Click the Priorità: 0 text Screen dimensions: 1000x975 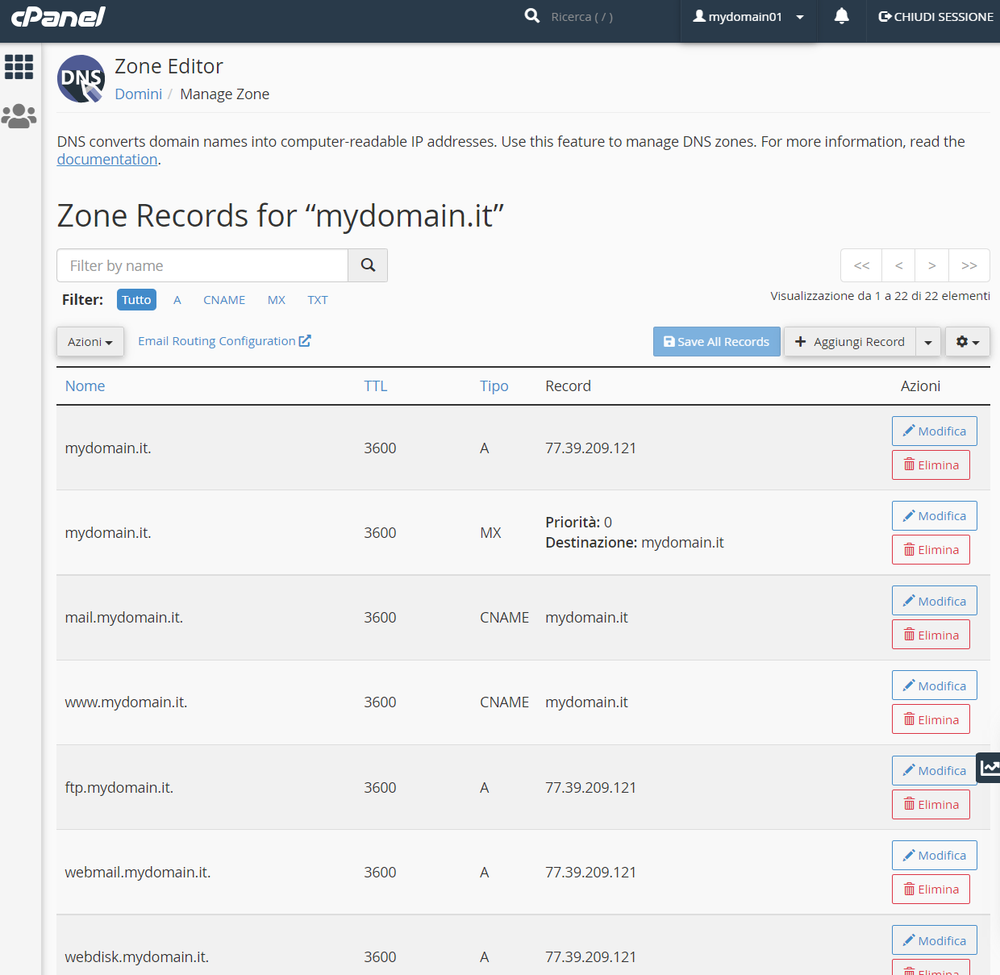coord(578,522)
